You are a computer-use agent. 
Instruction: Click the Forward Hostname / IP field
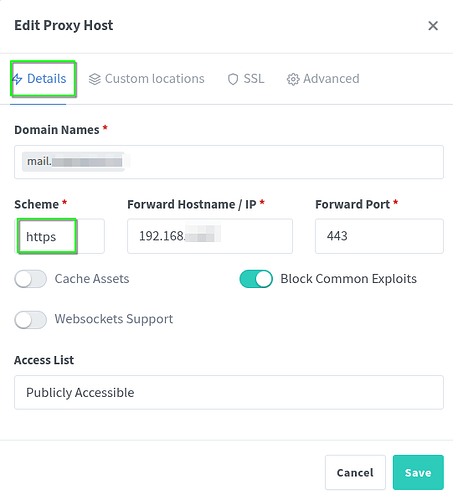(x=210, y=236)
